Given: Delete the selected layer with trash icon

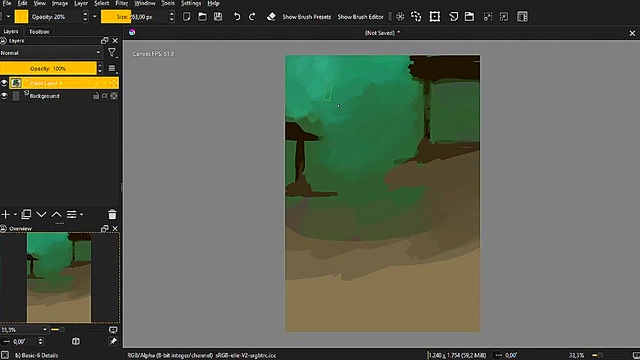Looking at the screenshot, I should pyautogui.click(x=112, y=214).
